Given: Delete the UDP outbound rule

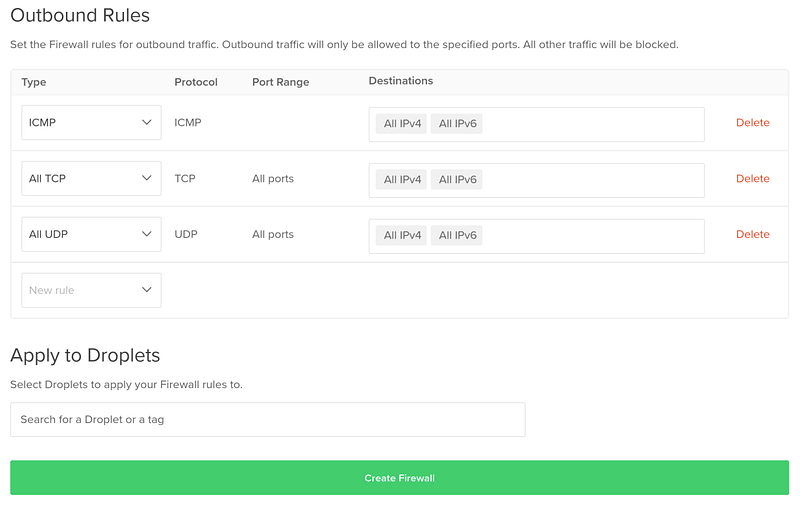Looking at the screenshot, I should [752, 235].
